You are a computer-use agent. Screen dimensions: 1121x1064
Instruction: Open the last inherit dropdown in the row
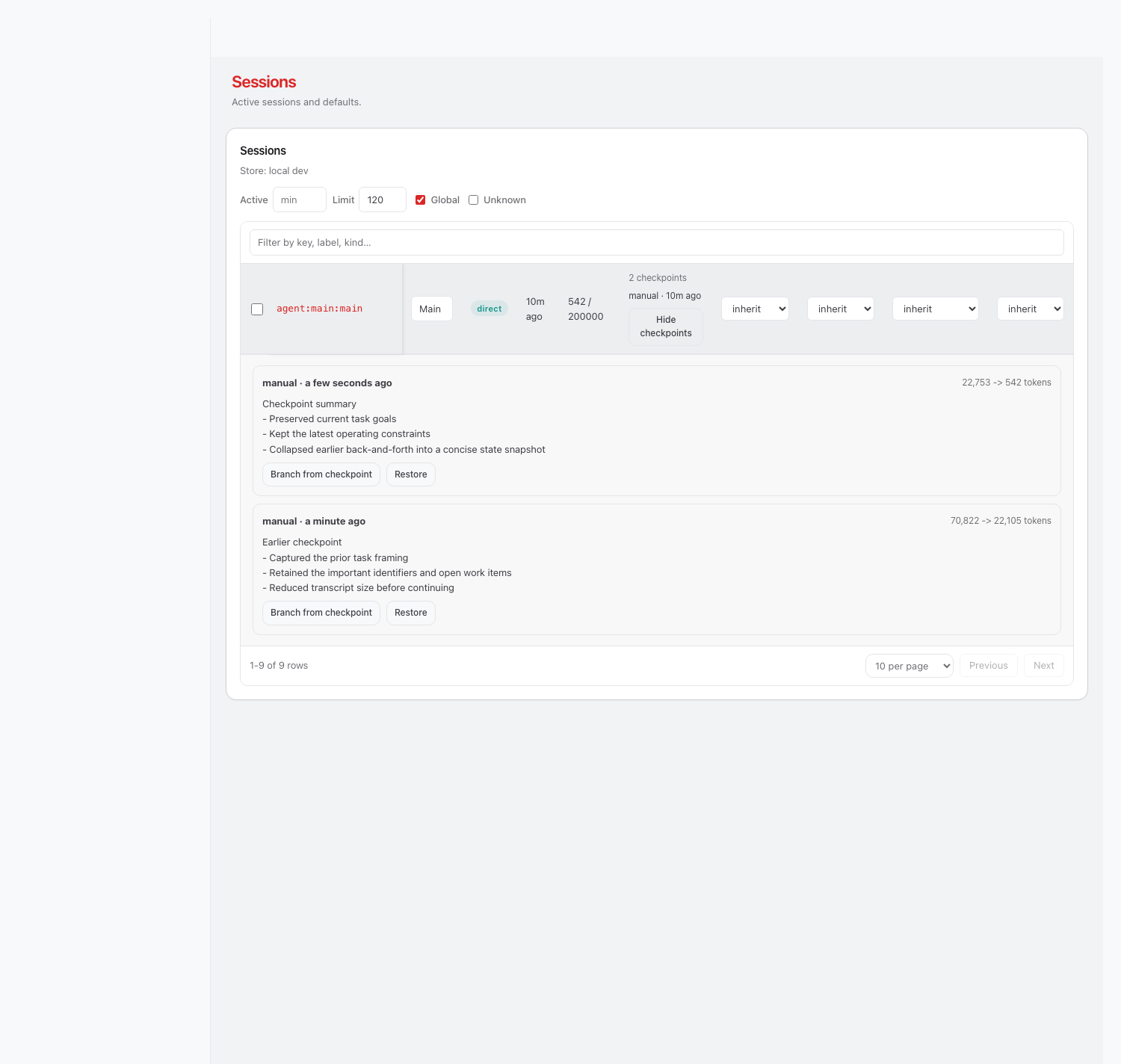pyautogui.click(x=1030, y=309)
